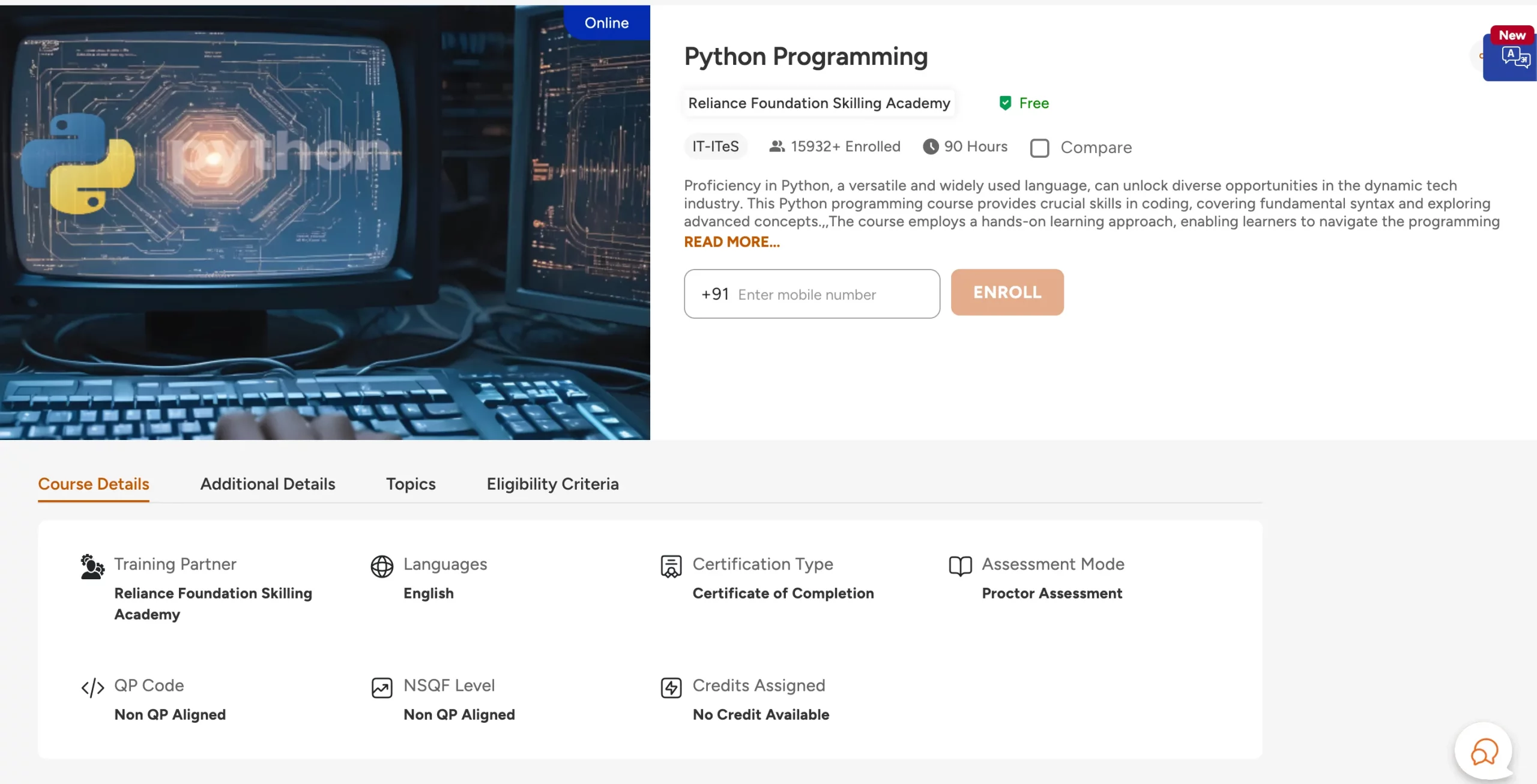Switch to Additional Details tab
Viewport: 1537px width, 784px height.
(x=267, y=484)
